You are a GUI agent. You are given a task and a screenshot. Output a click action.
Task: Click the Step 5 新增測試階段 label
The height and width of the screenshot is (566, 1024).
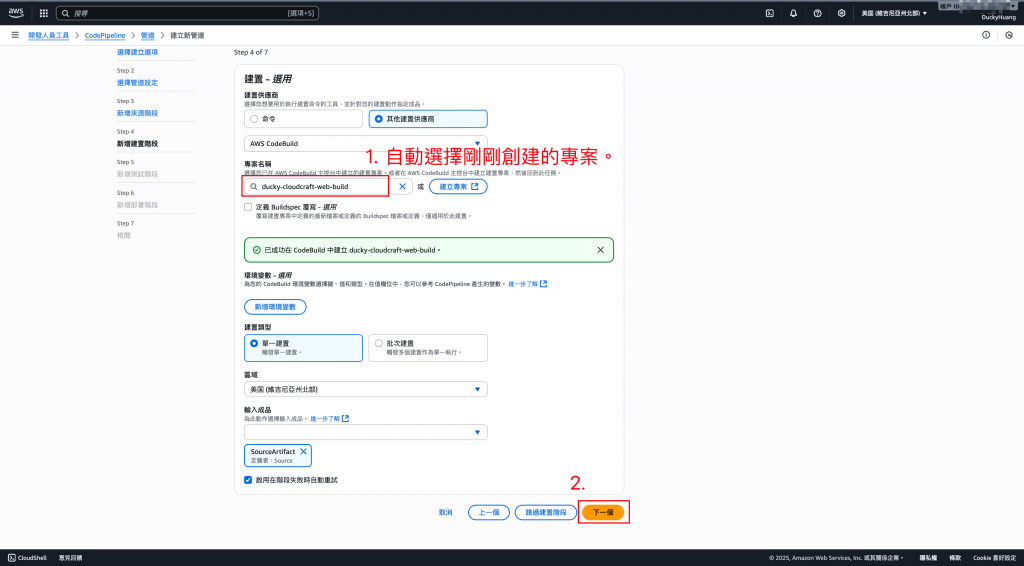coord(137,174)
